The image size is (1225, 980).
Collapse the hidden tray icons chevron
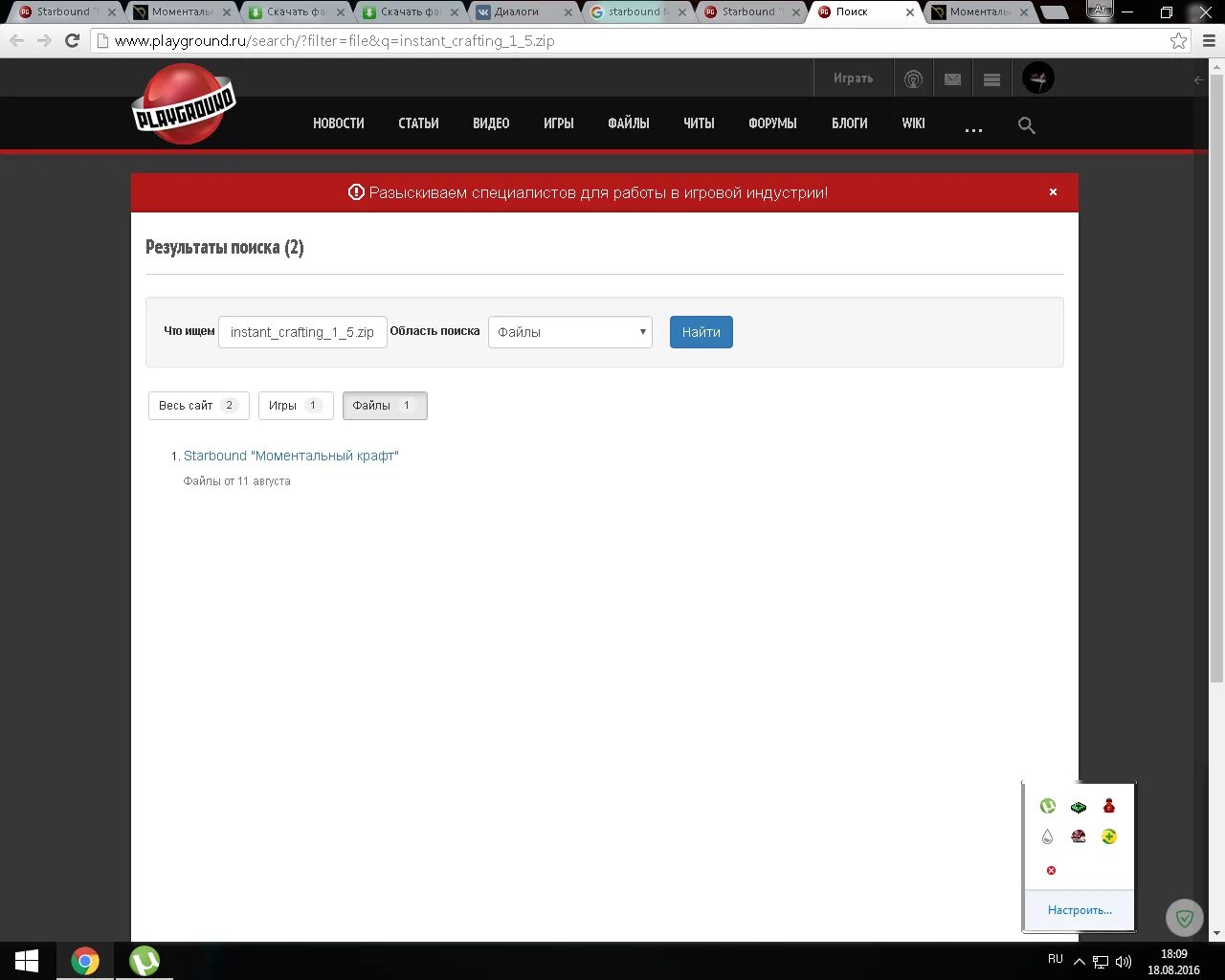(x=1080, y=962)
